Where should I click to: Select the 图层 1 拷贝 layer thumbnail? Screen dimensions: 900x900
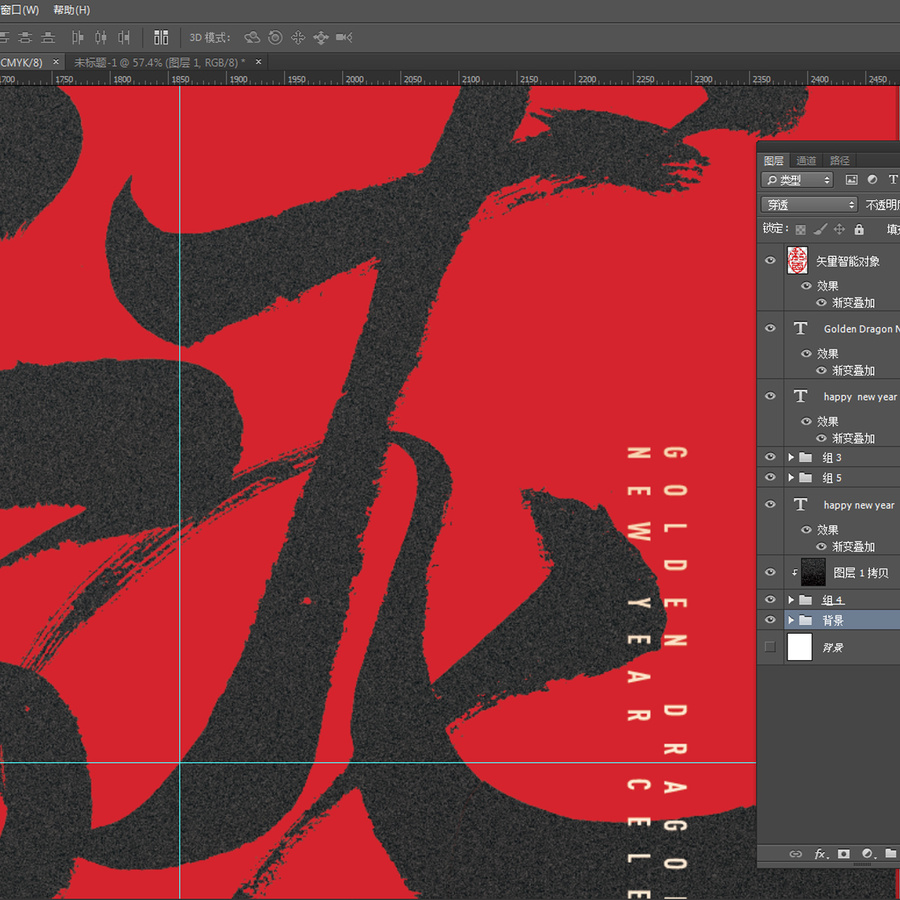pyautogui.click(x=813, y=572)
